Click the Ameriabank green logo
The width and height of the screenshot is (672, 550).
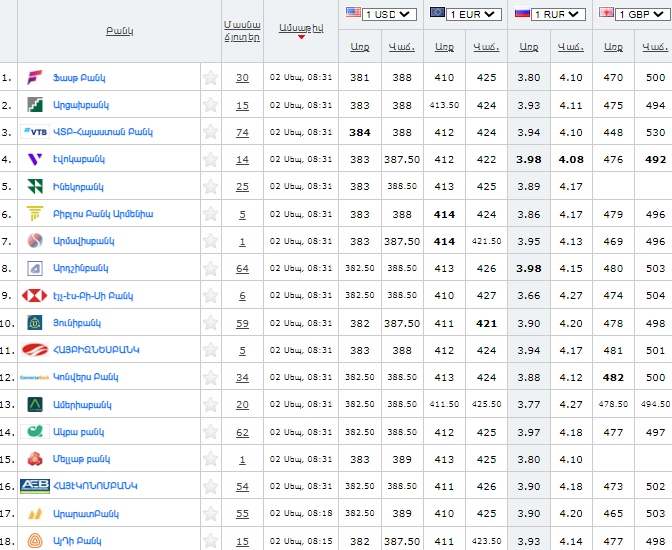tap(35, 404)
